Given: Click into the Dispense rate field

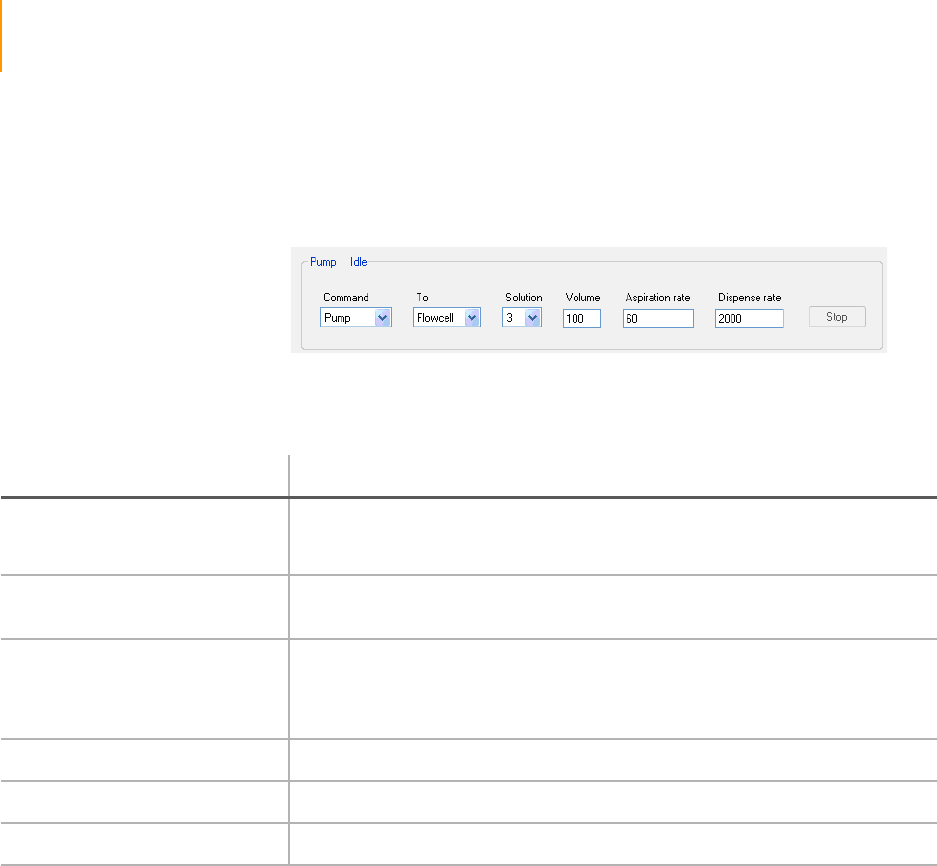Looking at the screenshot, I should pos(749,318).
